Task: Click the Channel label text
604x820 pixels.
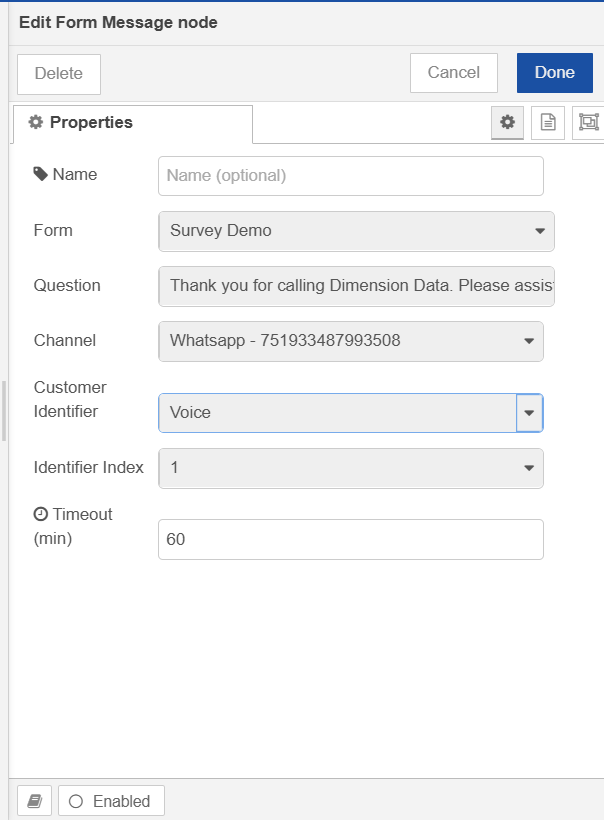Action: 65,340
